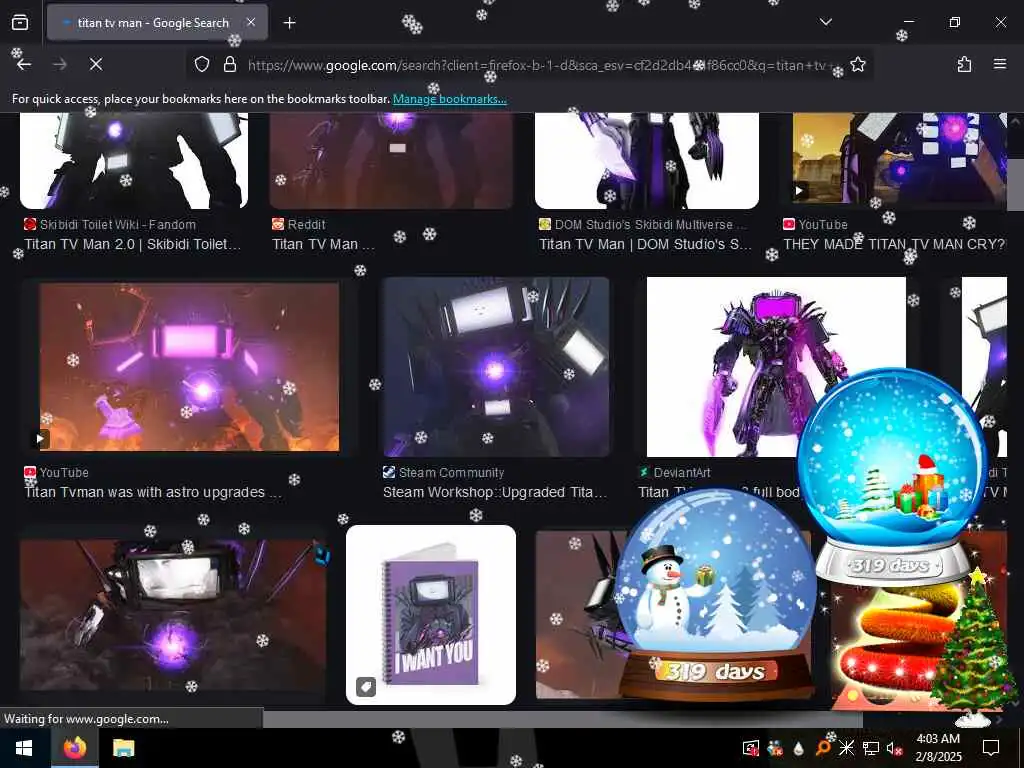Click the horizontal scrollbar at page bottom

(x=563, y=720)
